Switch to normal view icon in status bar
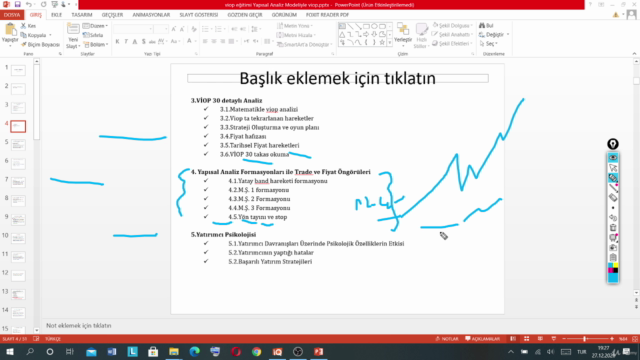Screen dimensions: 640x360 [x=513, y=339]
